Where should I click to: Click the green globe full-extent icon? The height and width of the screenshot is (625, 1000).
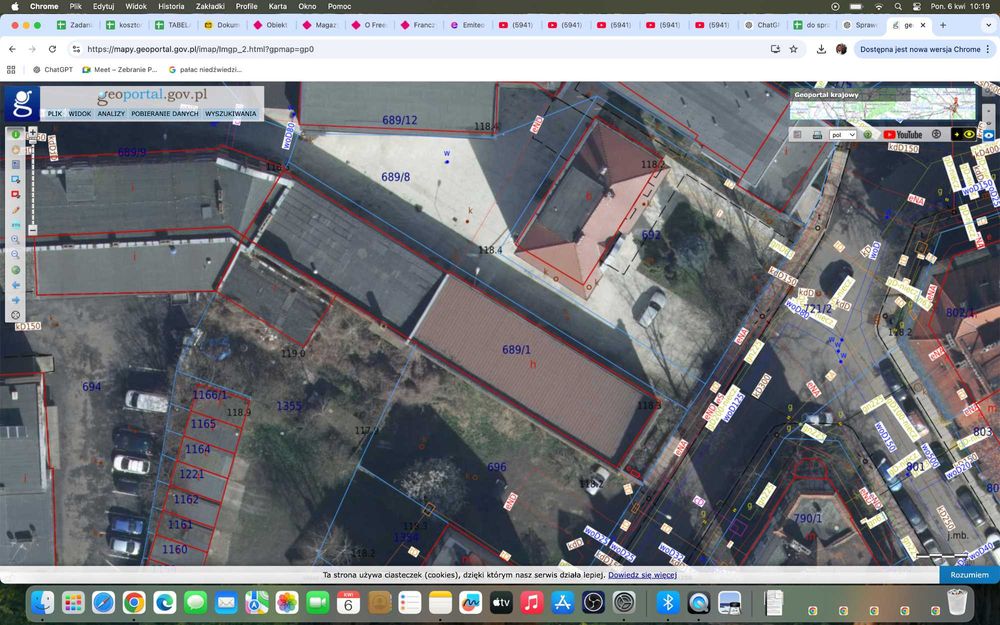coord(16,270)
